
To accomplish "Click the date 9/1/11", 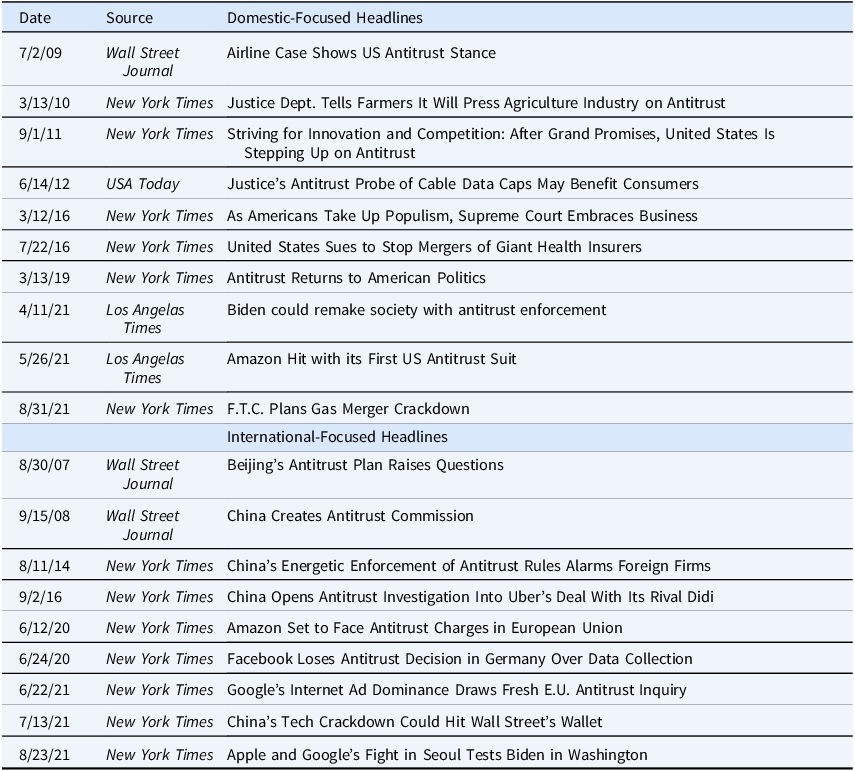I will coord(40,134).
